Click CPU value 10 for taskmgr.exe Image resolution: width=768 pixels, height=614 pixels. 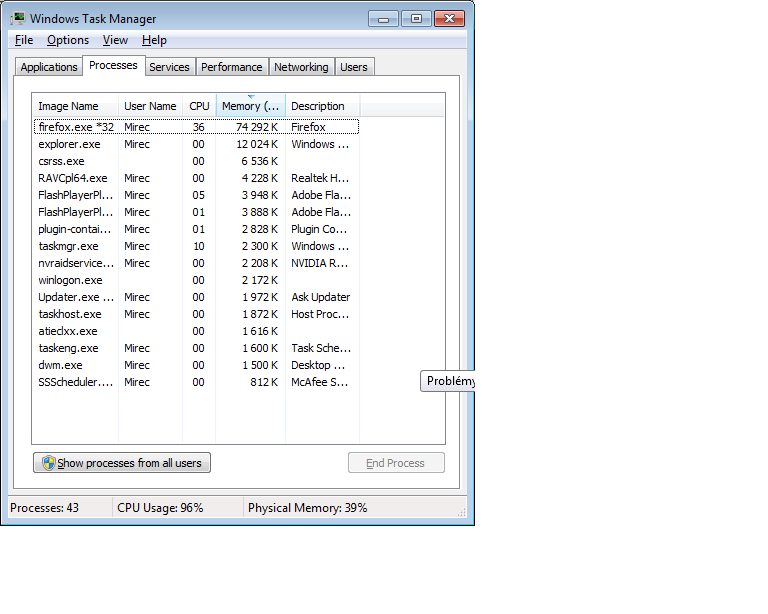point(198,246)
